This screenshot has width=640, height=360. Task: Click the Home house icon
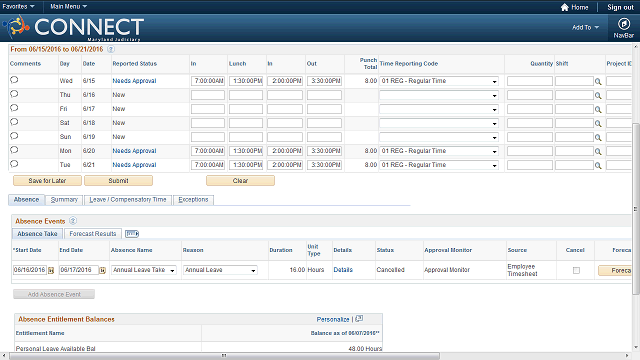click(x=564, y=7)
